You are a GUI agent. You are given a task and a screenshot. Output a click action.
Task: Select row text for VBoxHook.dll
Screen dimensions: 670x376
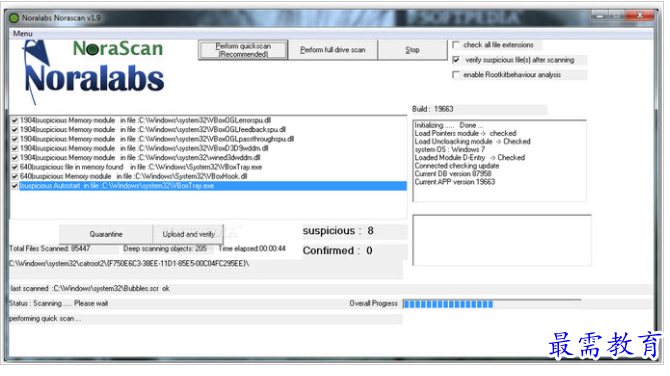tap(134, 177)
